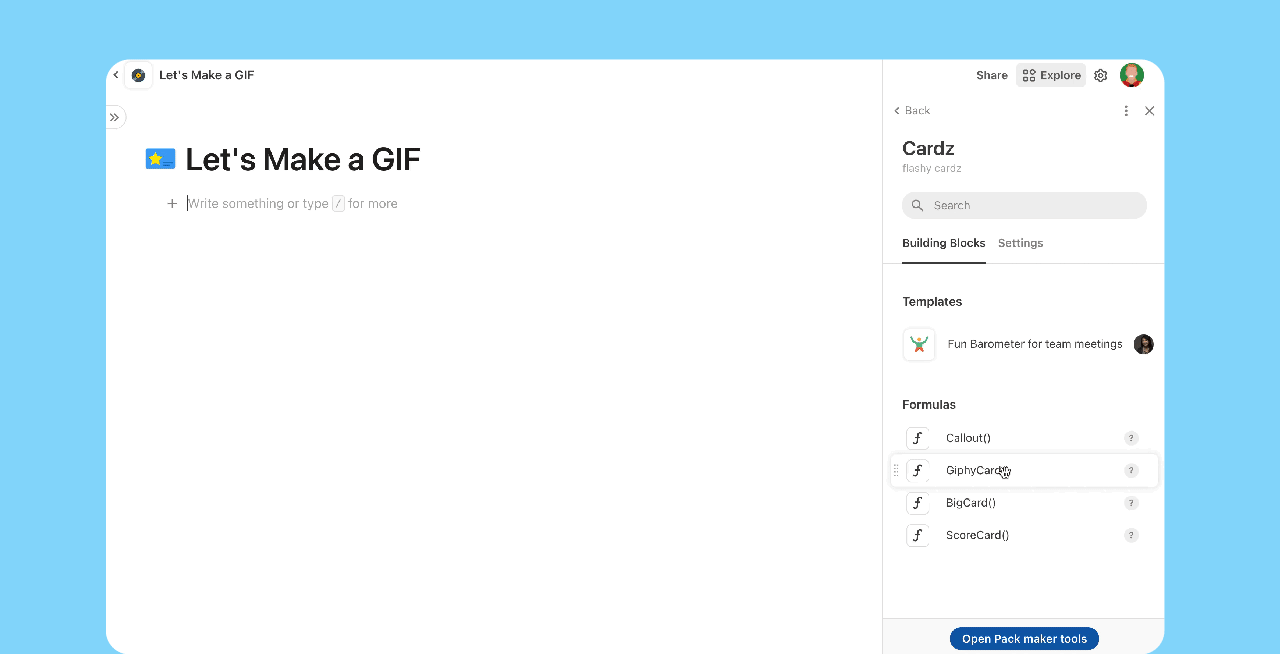The height and width of the screenshot is (654, 1280).
Task: Click the drag handle beside GiphyCard()
Action: tap(896, 470)
